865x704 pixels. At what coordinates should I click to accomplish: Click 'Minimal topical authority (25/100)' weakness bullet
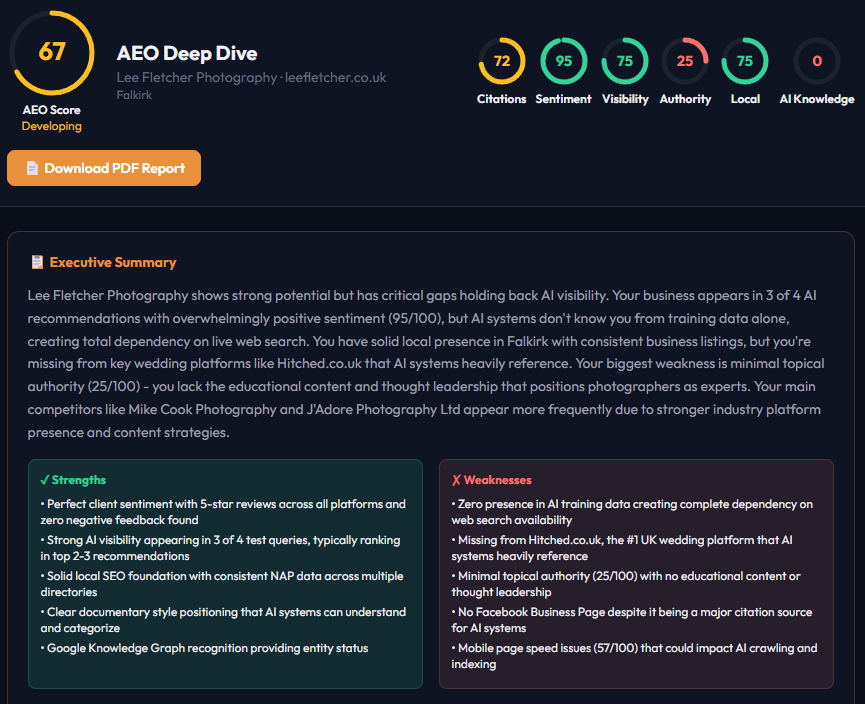[x=626, y=584]
